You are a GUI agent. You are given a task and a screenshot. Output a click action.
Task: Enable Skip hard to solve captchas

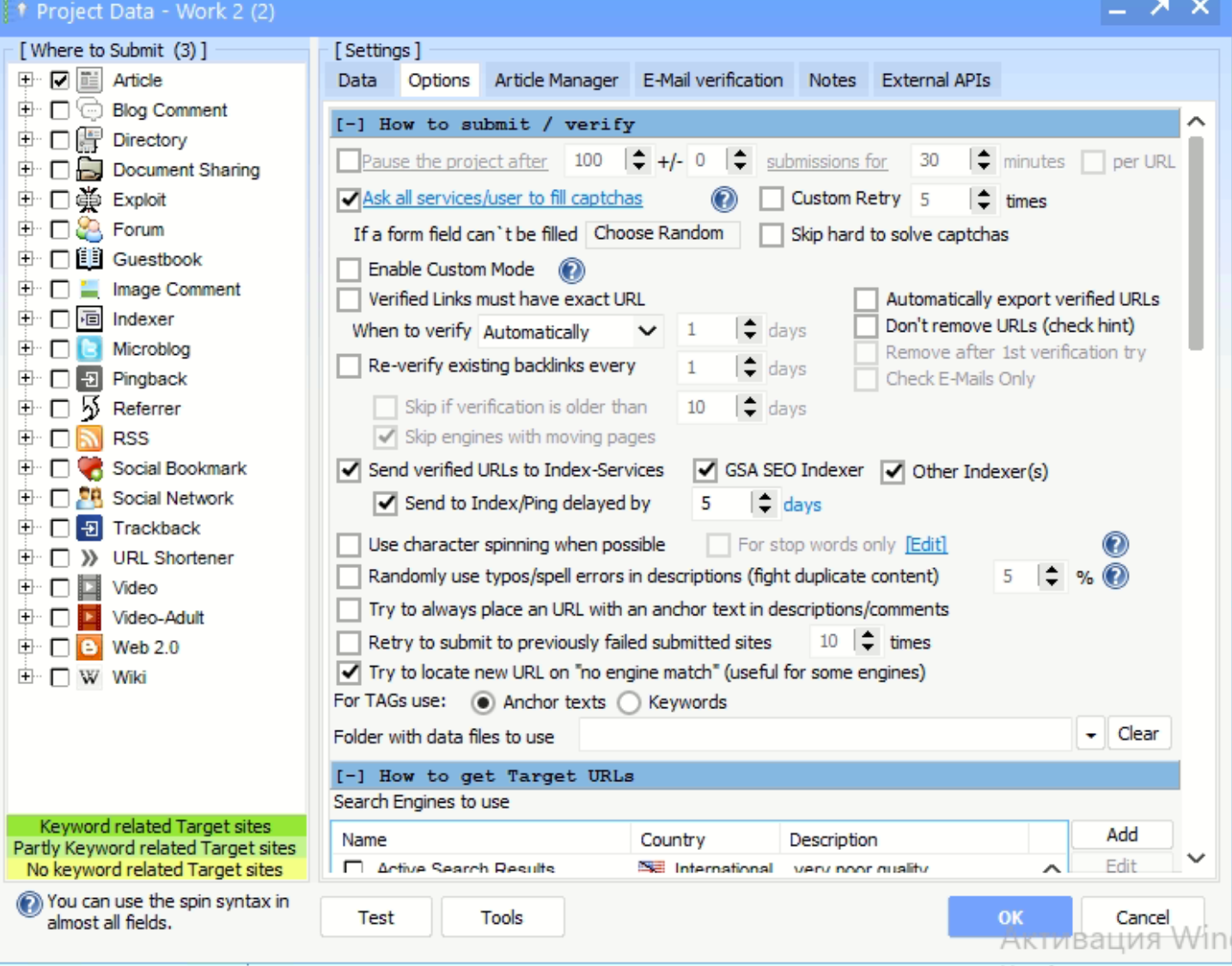pyautogui.click(x=772, y=235)
